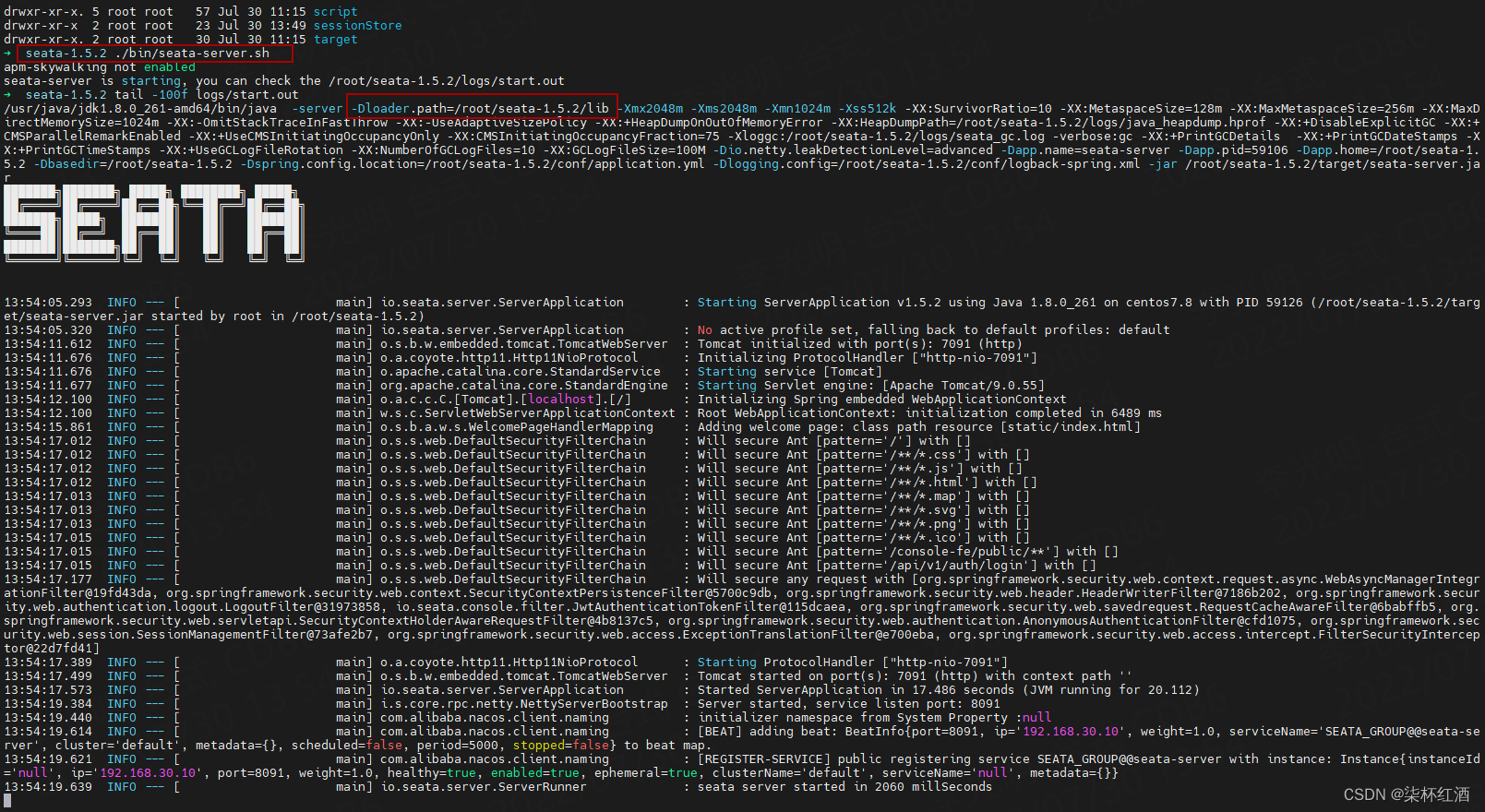This screenshot has height=812, width=1485.
Task: Click '-Dloader.path=/root/seata-1.5.2/lib' argument
Action: [x=480, y=109]
